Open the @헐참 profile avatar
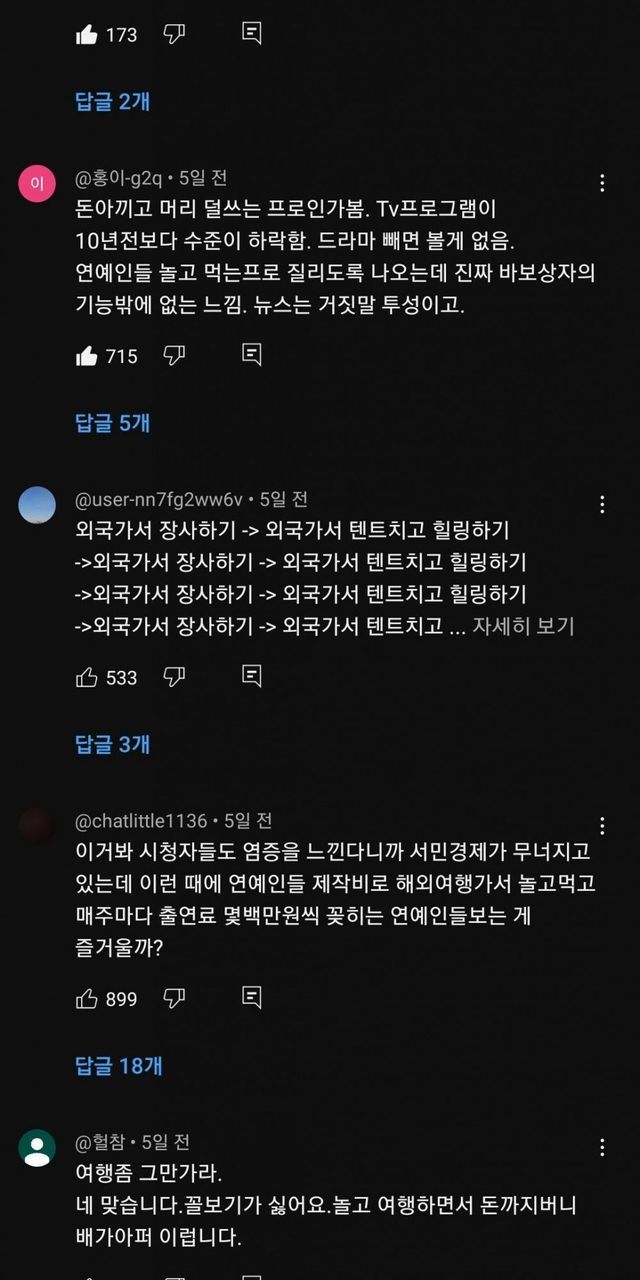The height and width of the screenshot is (1280, 640). click(37, 1147)
